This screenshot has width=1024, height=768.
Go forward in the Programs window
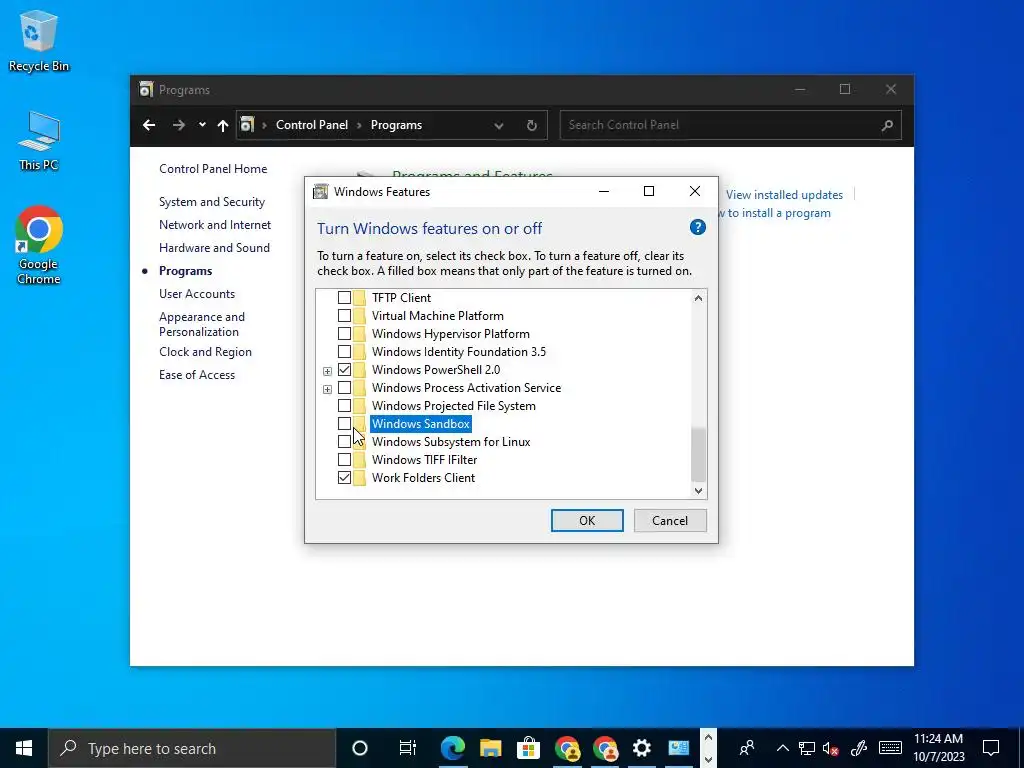tap(178, 125)
